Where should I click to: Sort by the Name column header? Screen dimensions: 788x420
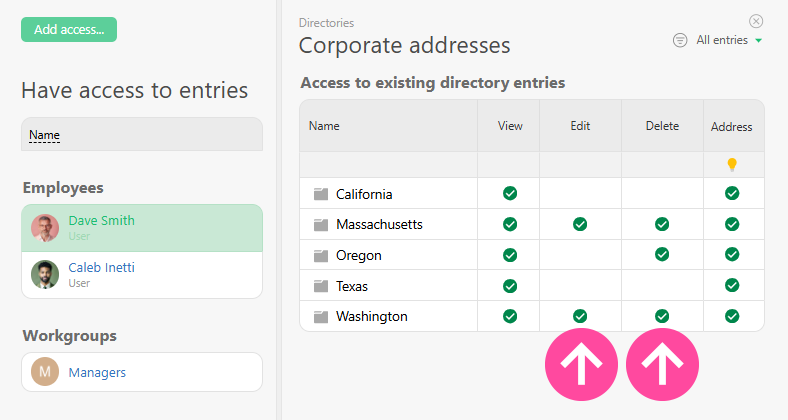[324, 126]
